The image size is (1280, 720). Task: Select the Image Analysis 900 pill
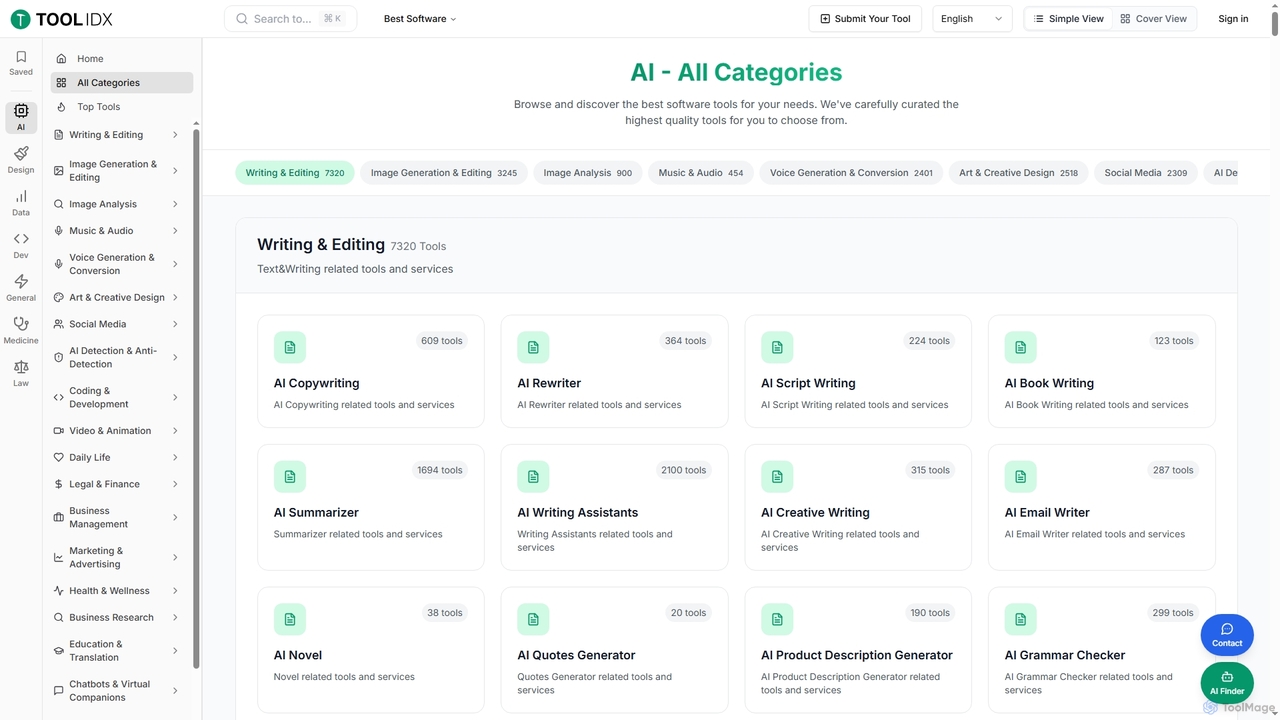(588, 173)
